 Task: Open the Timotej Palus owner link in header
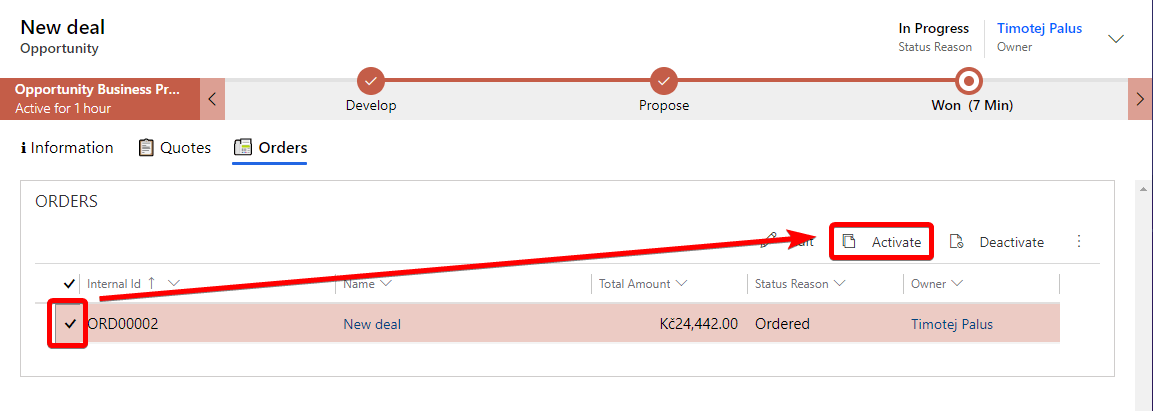[x=1039, y=28]
